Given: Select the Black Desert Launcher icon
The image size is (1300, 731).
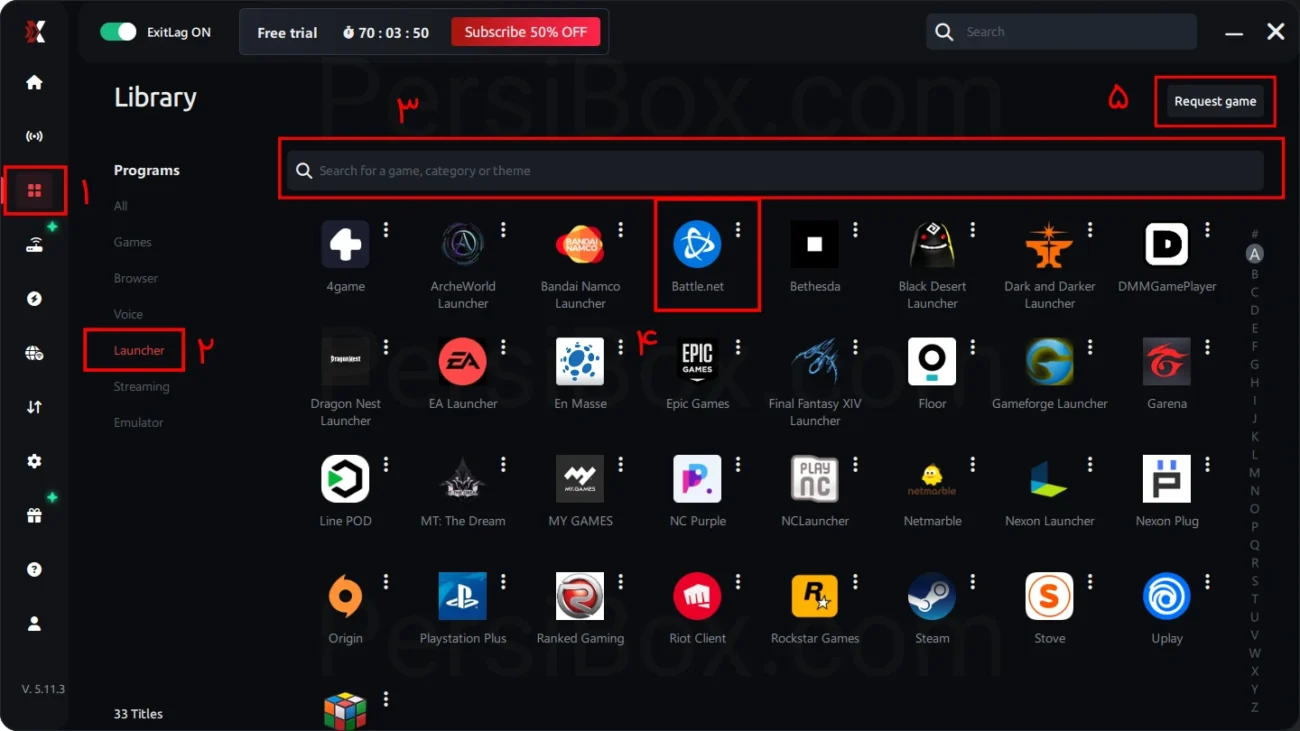Looking at the screenshot, I should coord(932,244).
